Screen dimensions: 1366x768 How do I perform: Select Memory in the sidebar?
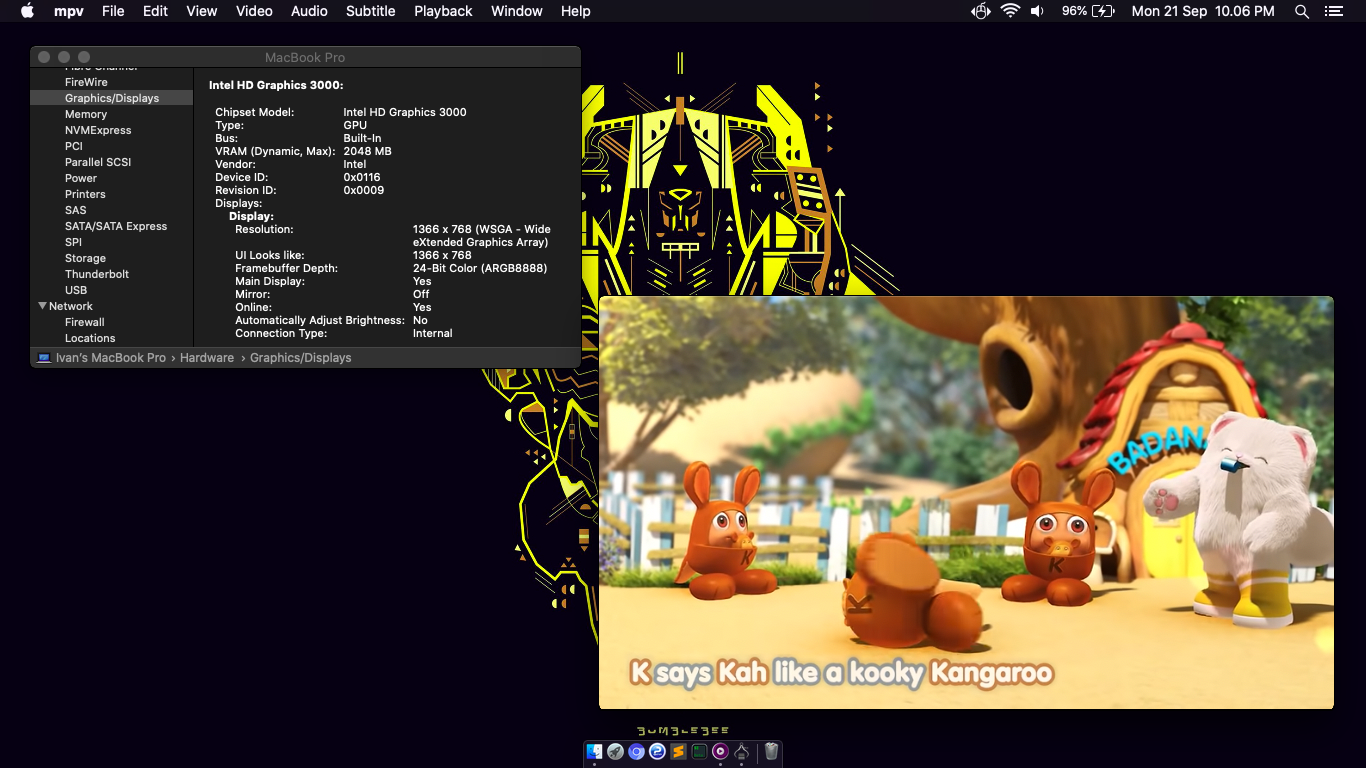pos(86,114)
